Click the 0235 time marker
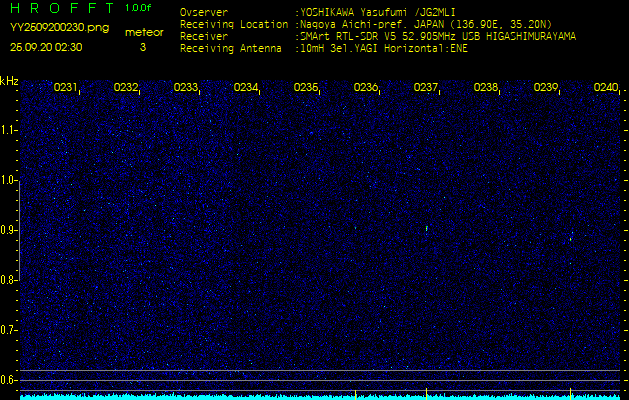The height and width of the screenshot is (400, 629). 306,88
